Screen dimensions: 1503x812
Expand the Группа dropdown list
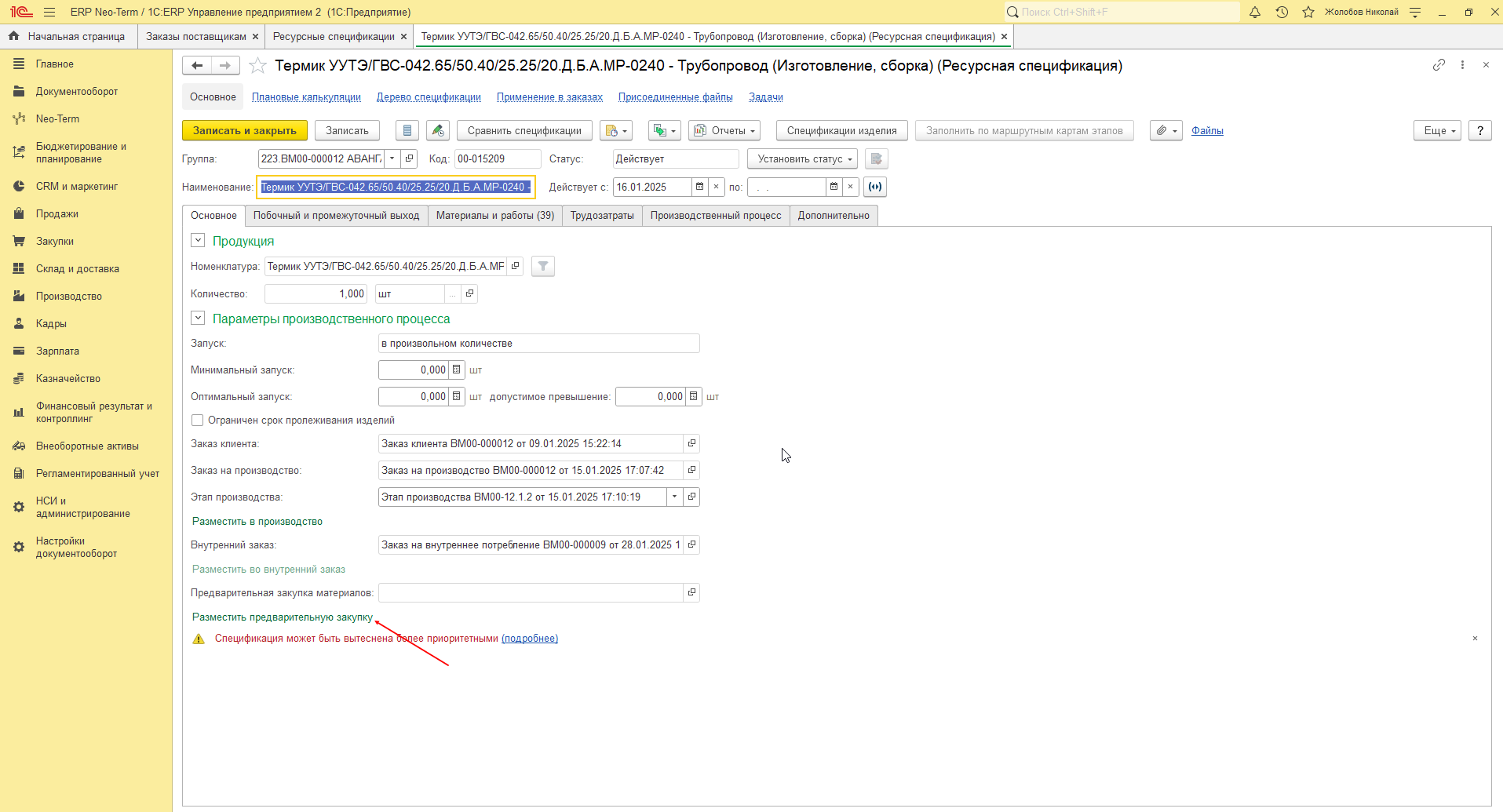(392, 158)
